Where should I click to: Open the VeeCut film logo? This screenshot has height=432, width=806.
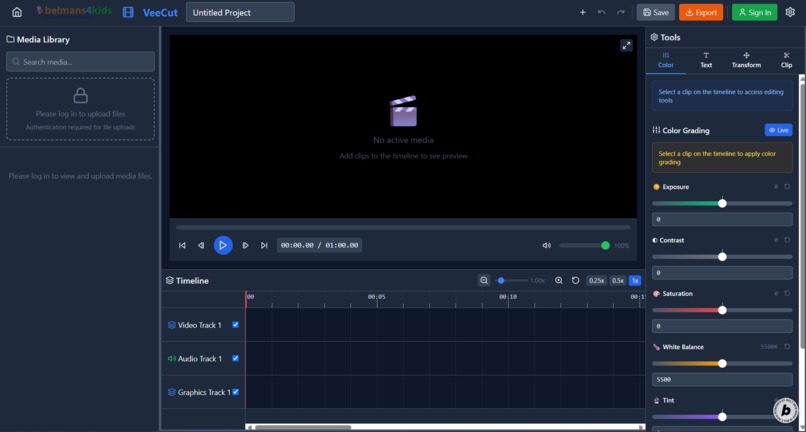click(128, 12)
